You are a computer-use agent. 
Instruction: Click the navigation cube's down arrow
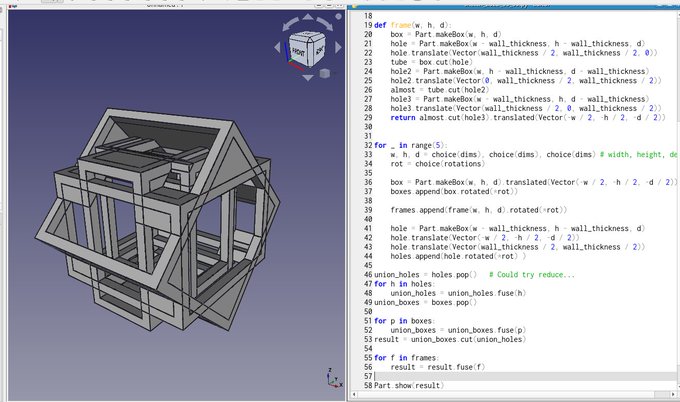point(307,78)
